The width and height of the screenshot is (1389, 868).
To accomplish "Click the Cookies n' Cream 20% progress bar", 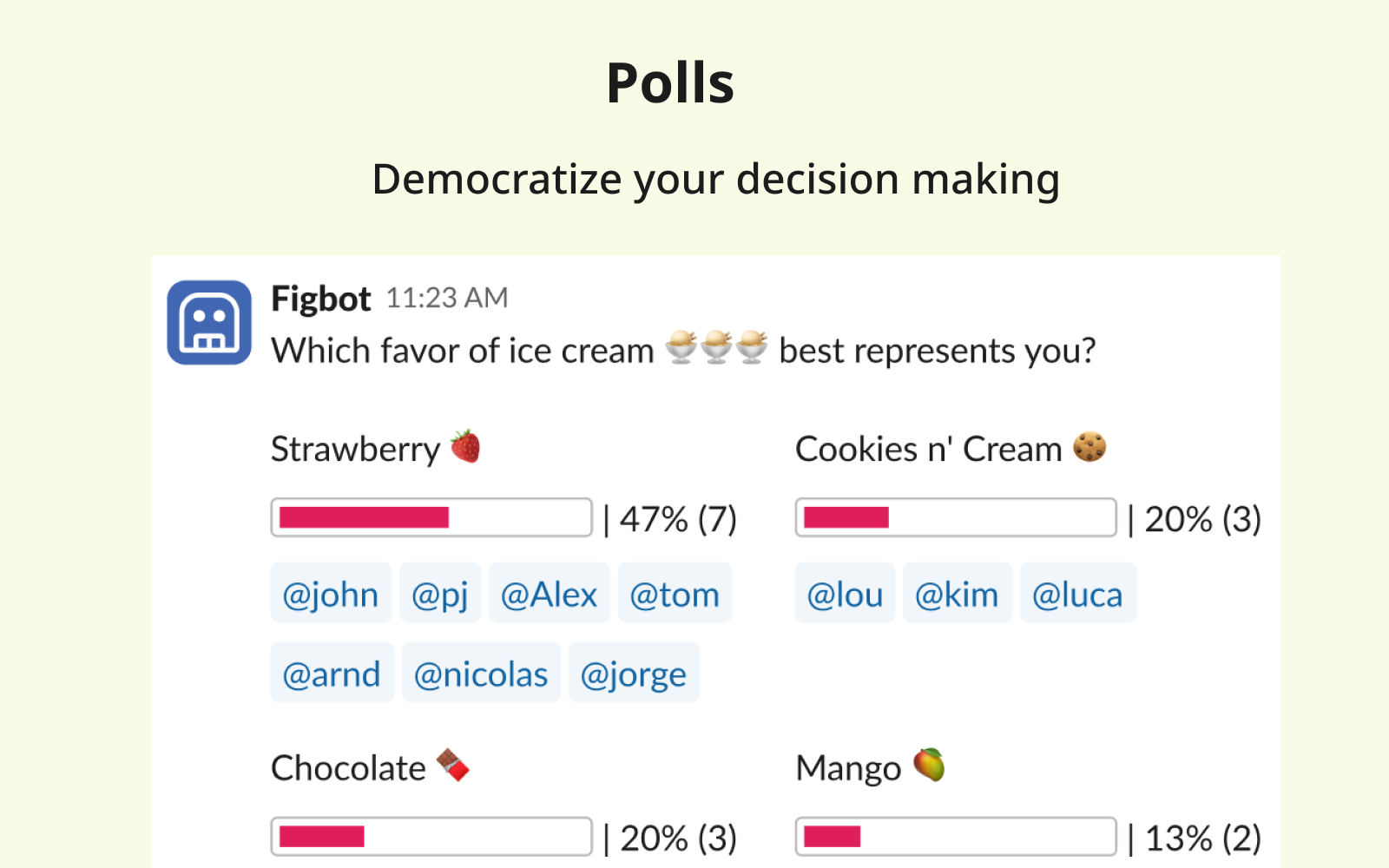I will point(956,517).
